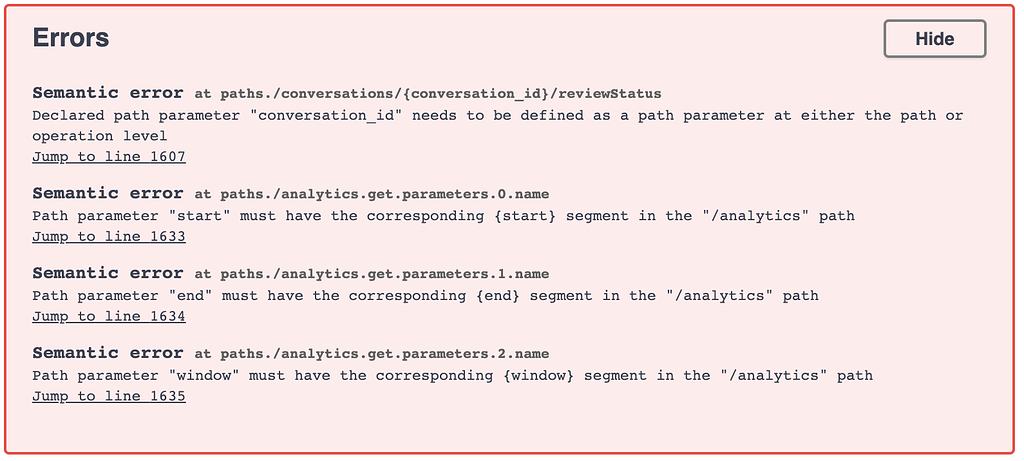
Task: Go to Jump to line 1635 link
Action: (109, 397)
